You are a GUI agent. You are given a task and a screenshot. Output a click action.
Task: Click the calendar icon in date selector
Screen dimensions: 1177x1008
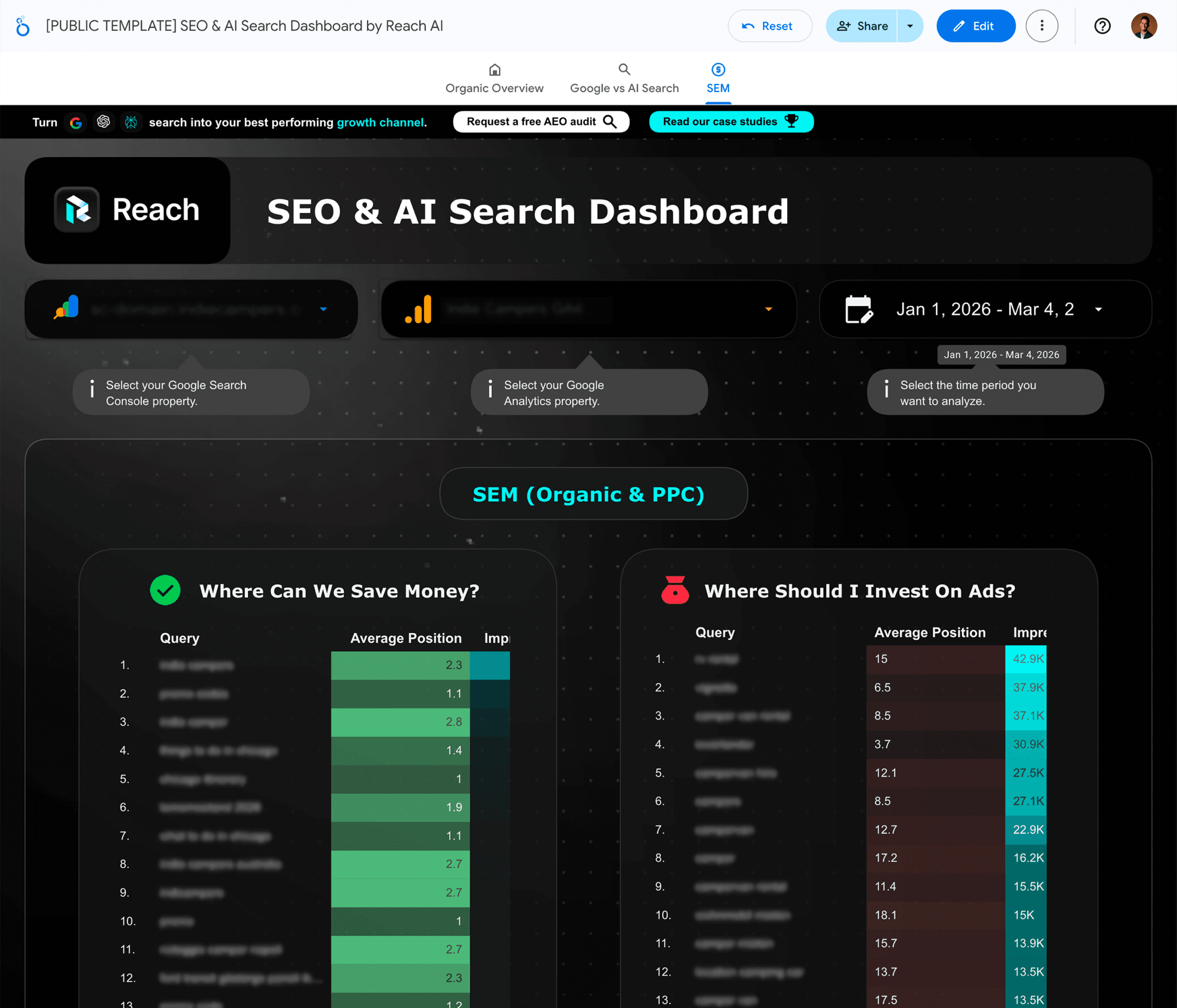[x=858, y=309]
